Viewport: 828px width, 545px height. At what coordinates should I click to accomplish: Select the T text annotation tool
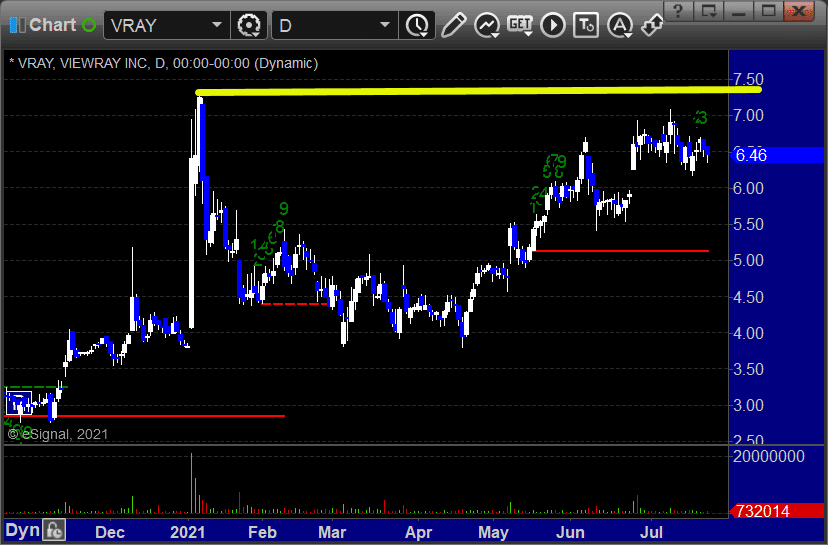[x=586, y=25]
